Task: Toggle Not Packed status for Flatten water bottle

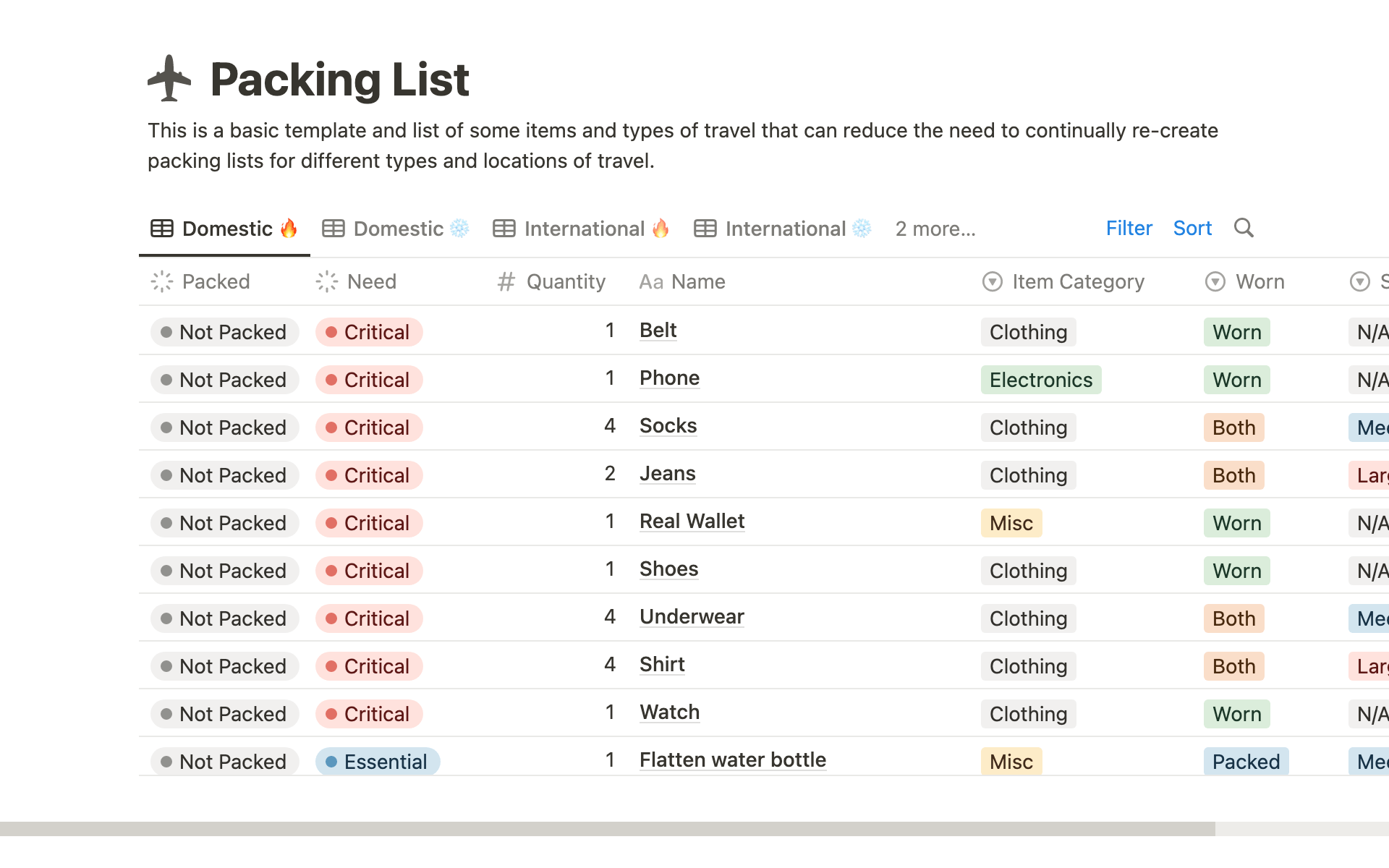Action: pyautogui.click(x=224, y=762)
